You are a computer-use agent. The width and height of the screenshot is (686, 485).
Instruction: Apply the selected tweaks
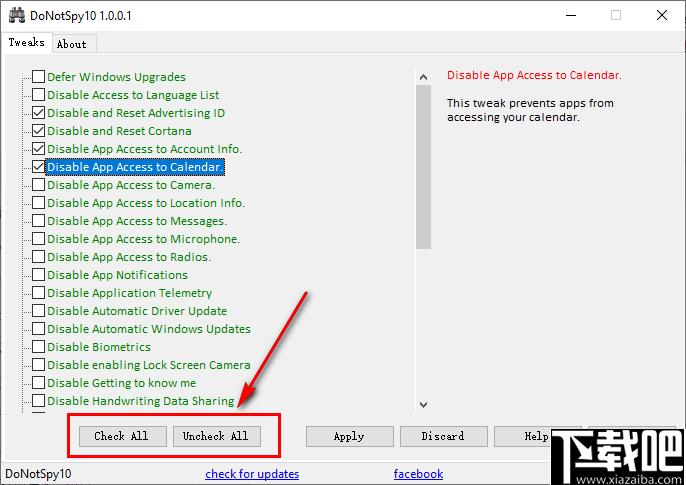tap(350, 436)
